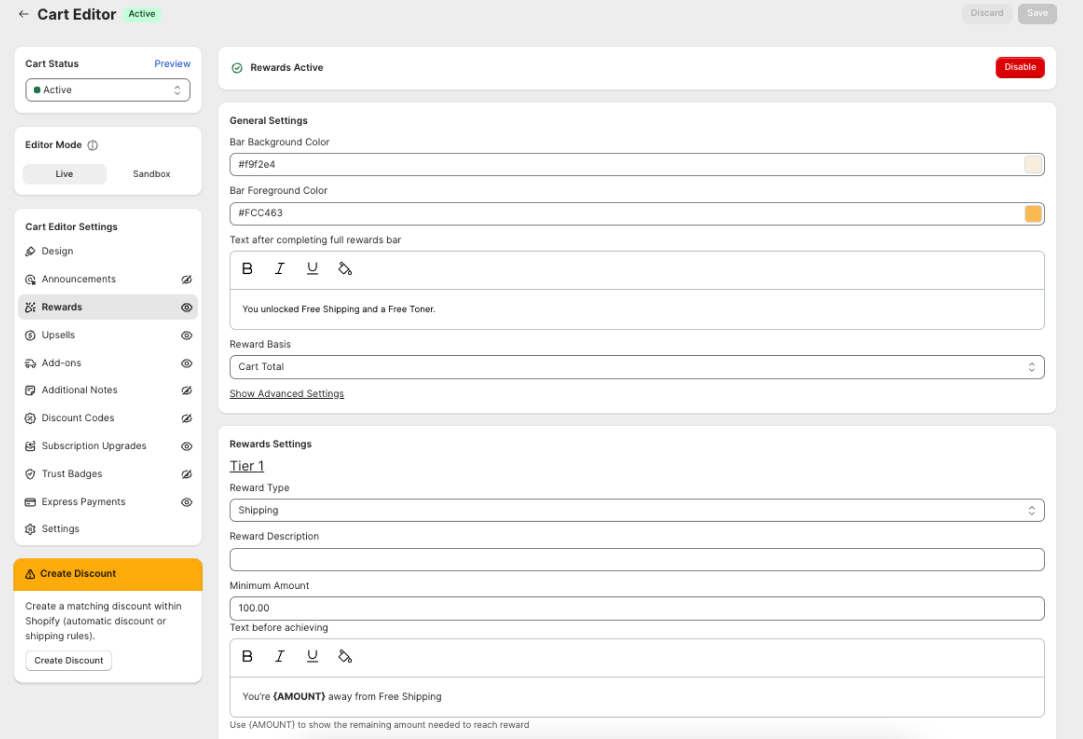
Task: Toggle bold in Text before achieving editor
Action: coord(247,657)
